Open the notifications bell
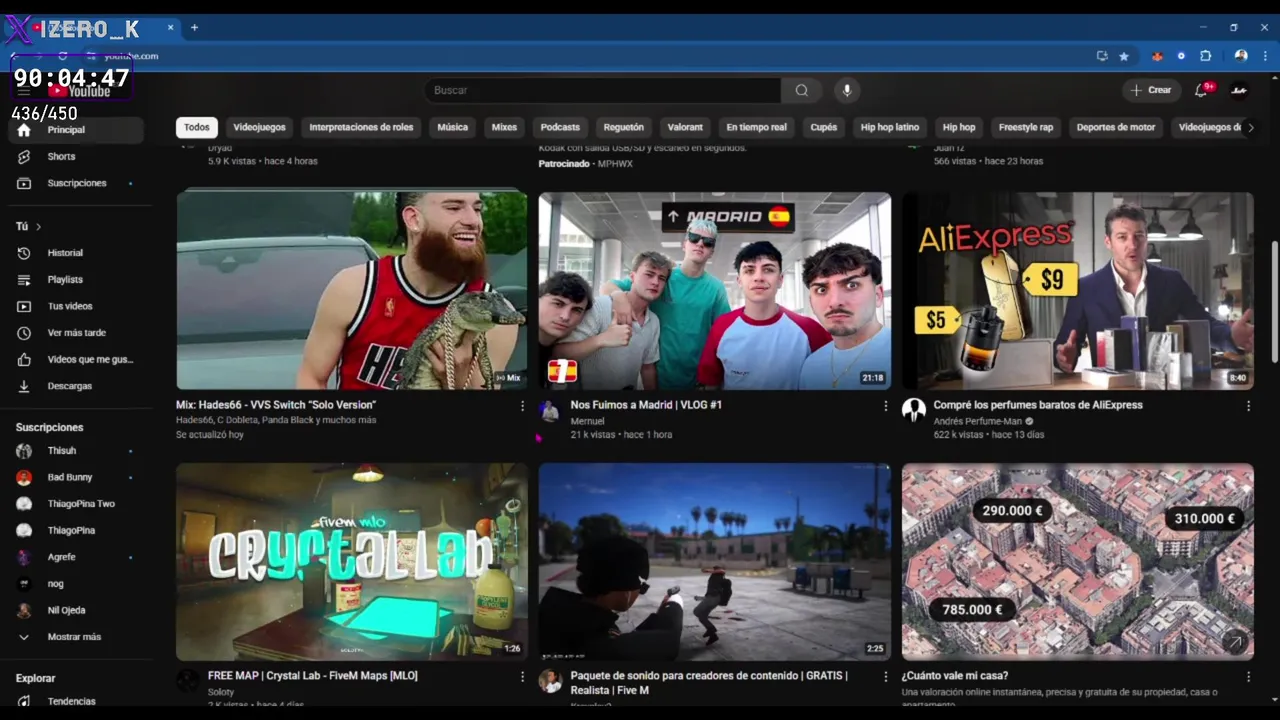The image size is (1280, 720). tap(1202, 90)
